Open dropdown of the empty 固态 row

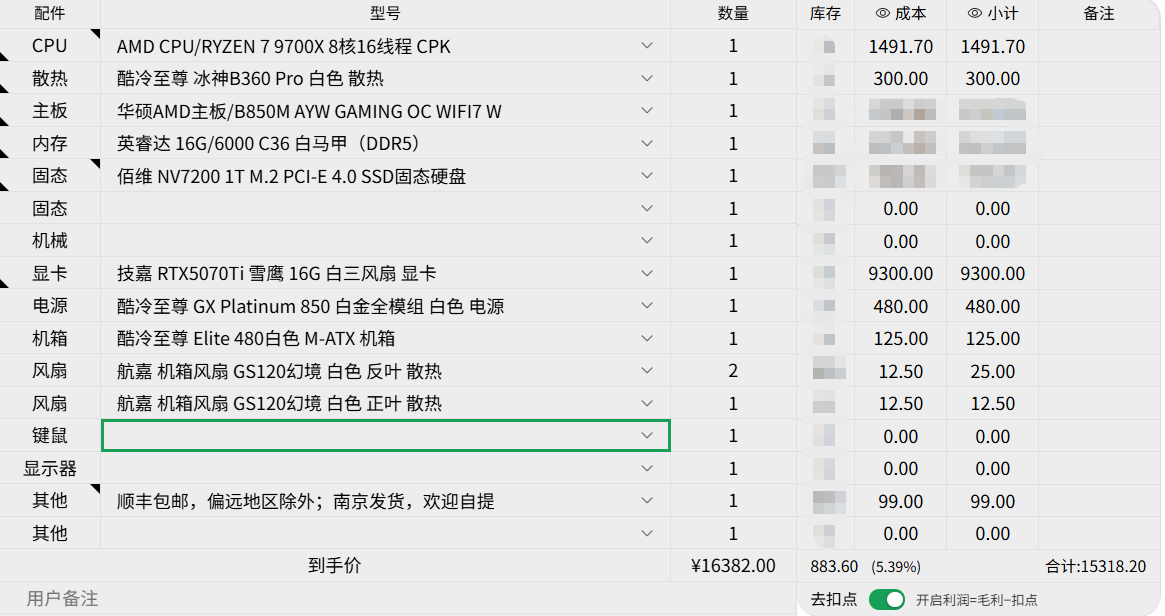coord(647,209)
